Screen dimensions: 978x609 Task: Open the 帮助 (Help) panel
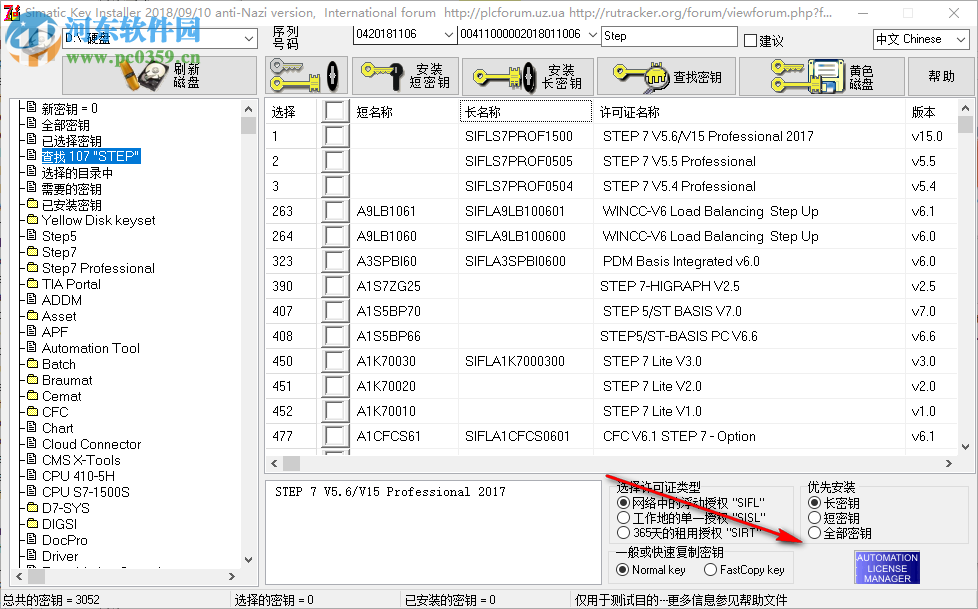click(941, 76)
